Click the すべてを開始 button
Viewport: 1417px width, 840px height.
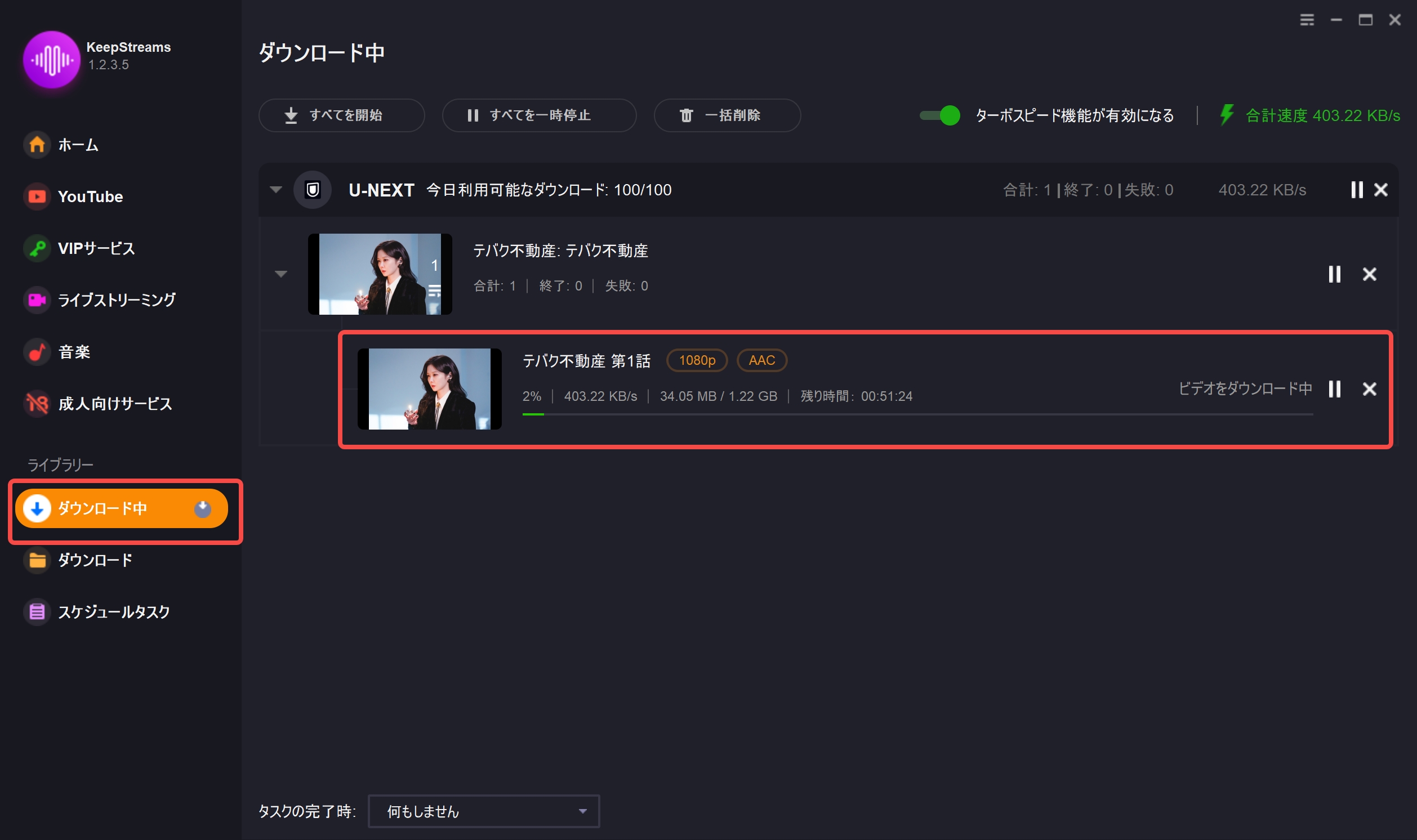[x=341, y=115]
